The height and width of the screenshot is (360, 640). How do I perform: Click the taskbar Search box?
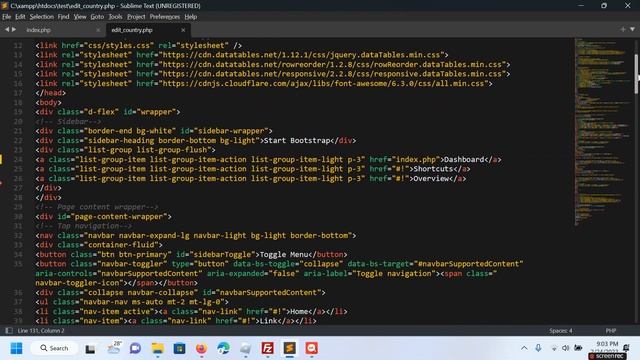[x=54, y=348]
